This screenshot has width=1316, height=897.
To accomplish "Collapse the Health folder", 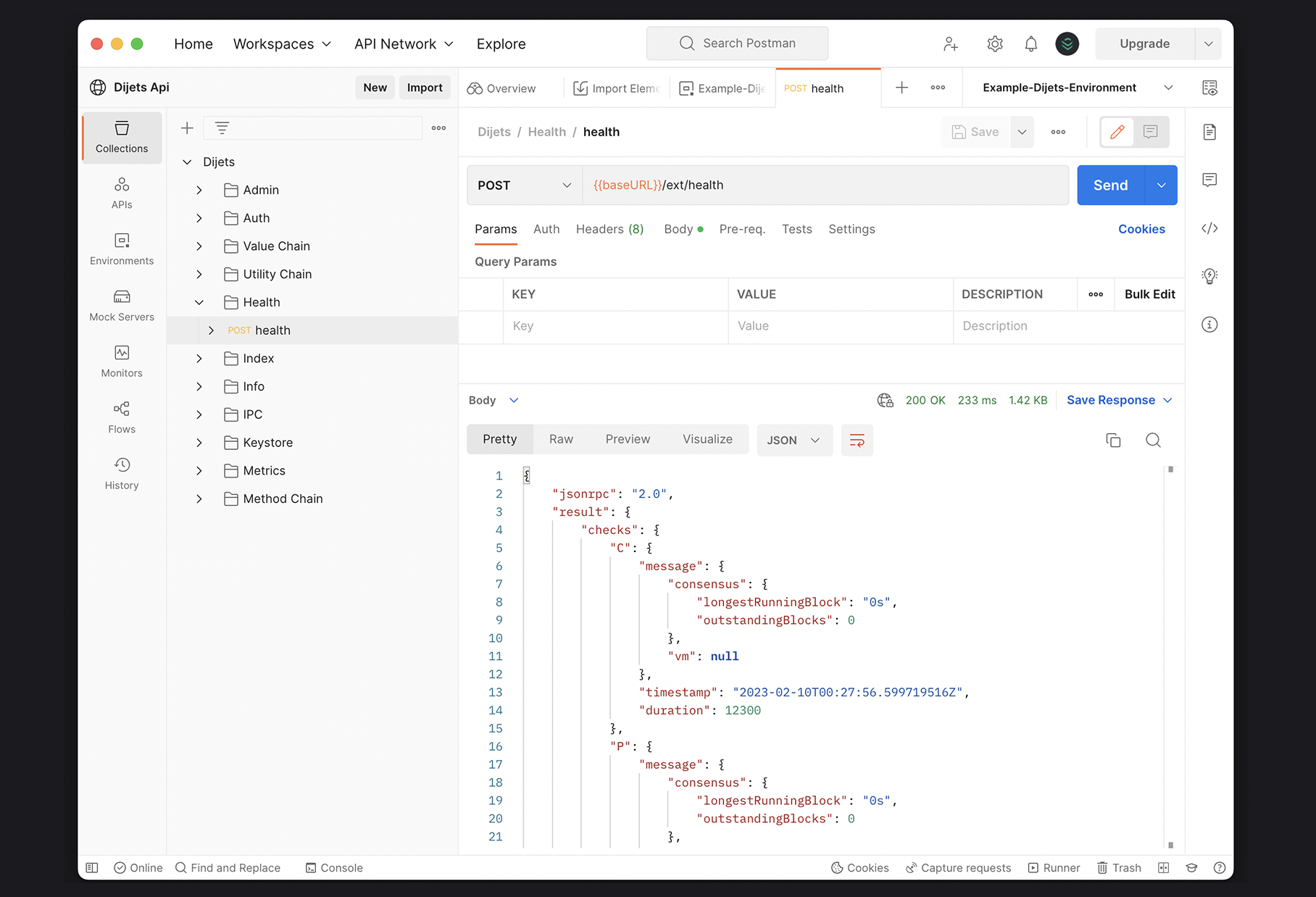I will pyautogui.click(x=199, y=302).
